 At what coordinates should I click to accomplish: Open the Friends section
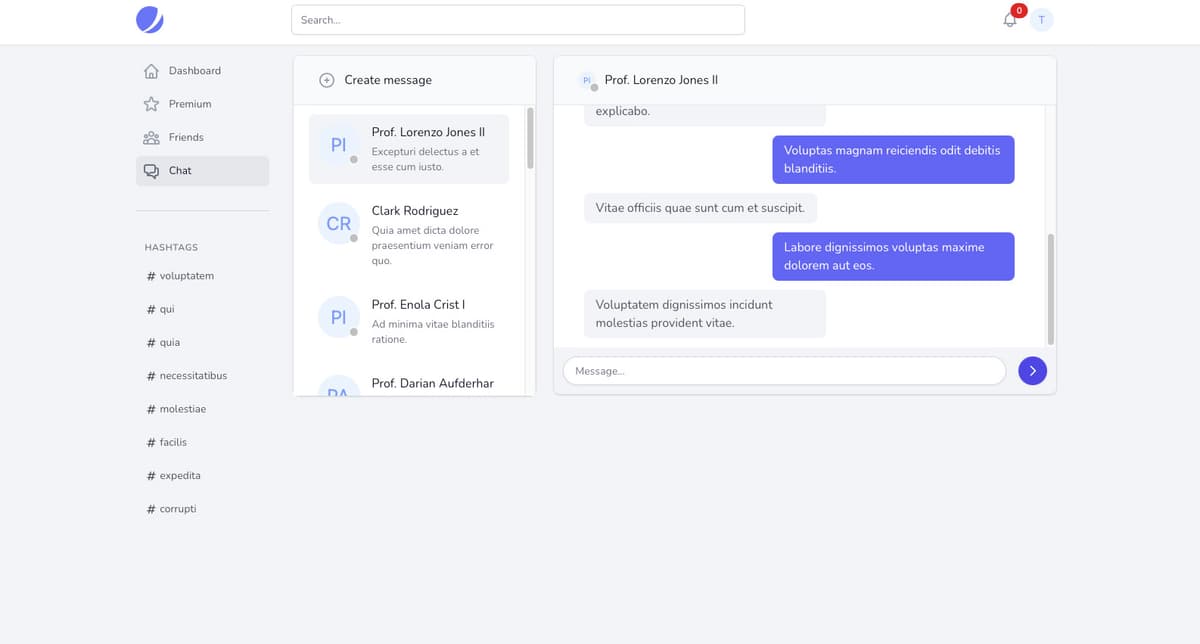185,137
